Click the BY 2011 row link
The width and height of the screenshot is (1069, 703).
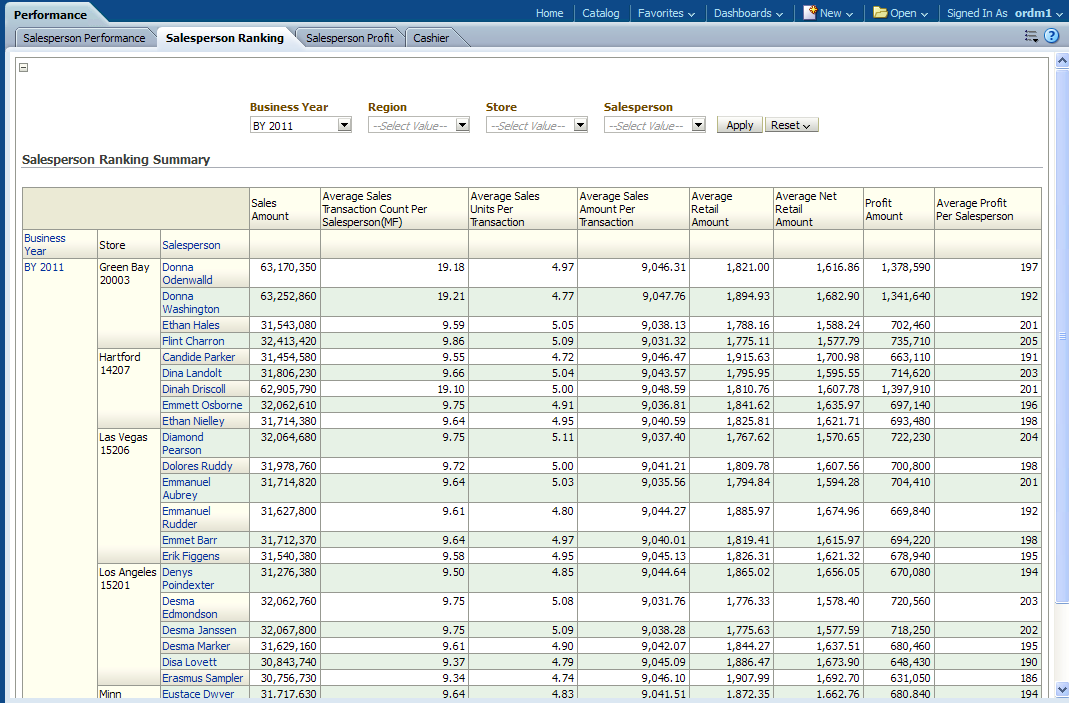click(x=44, y=267)
